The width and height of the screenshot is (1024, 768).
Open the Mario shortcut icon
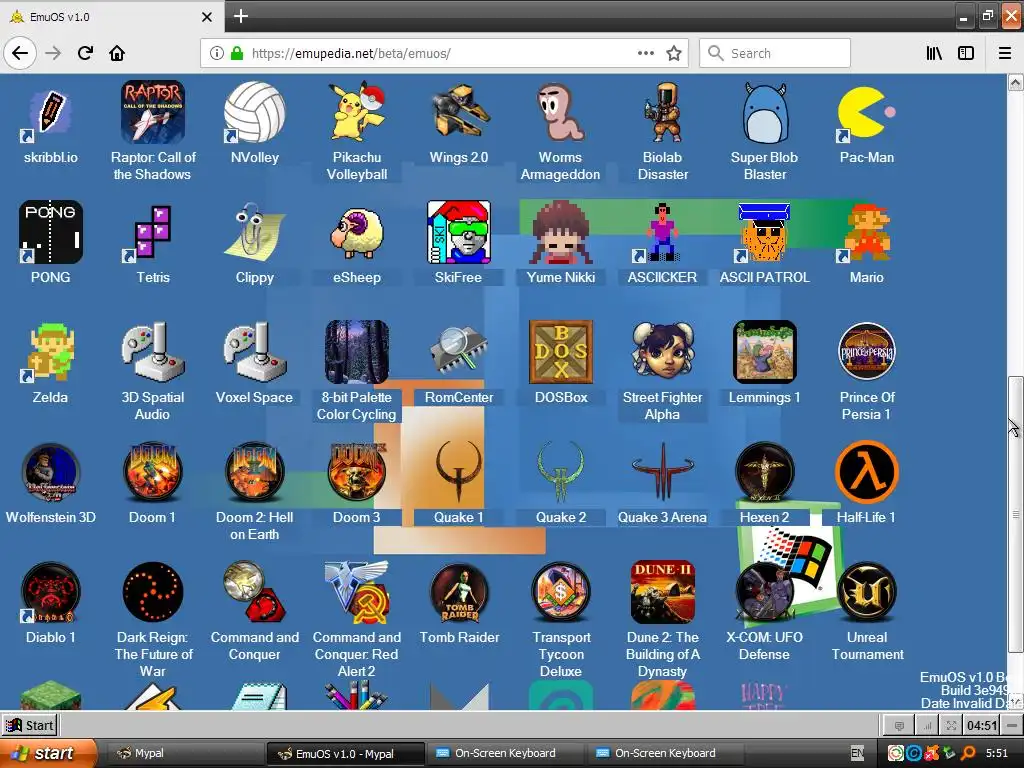(x=867, y=232)
